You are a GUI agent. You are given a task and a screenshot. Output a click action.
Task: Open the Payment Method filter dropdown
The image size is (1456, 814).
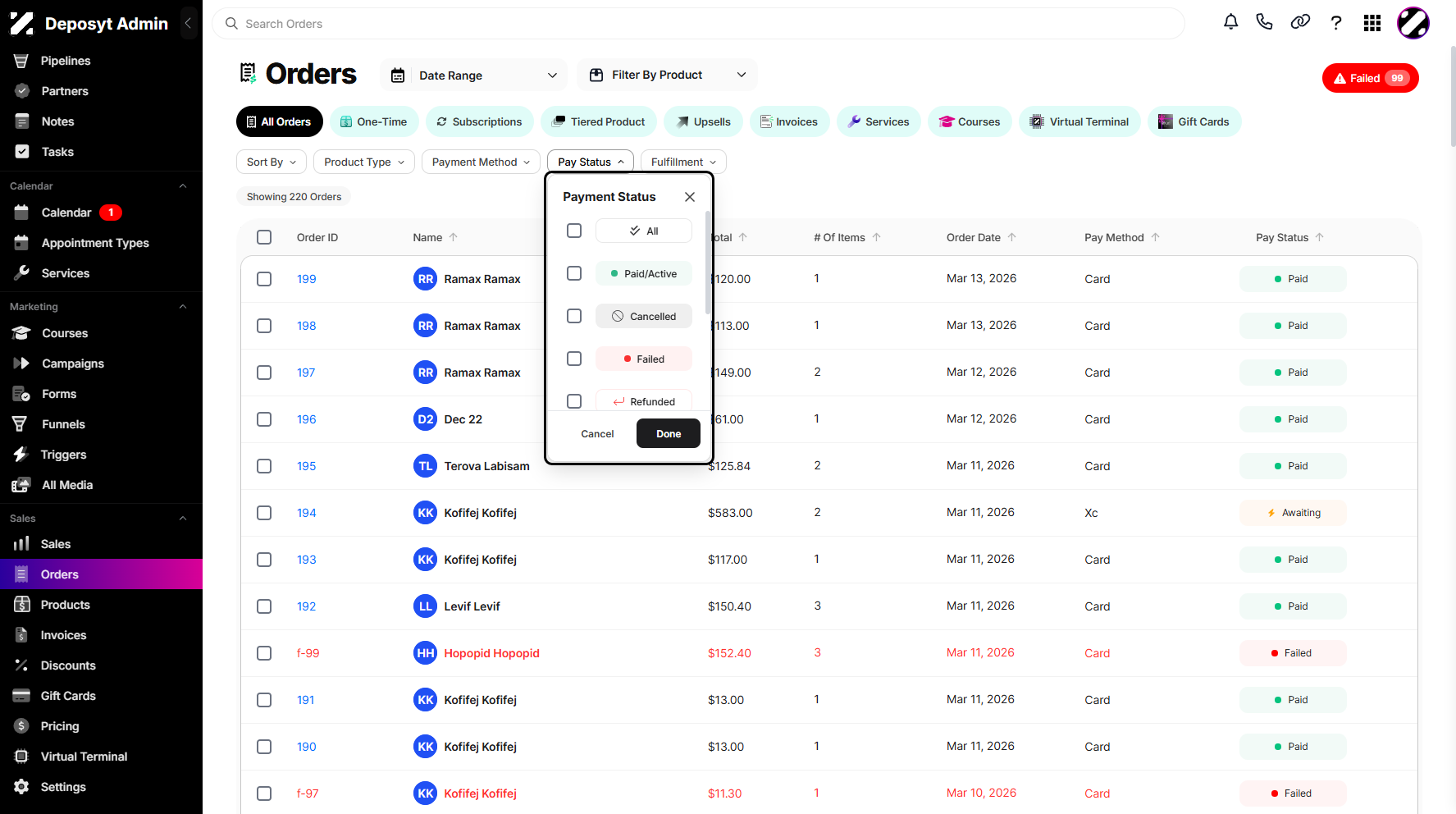(481, 162)
